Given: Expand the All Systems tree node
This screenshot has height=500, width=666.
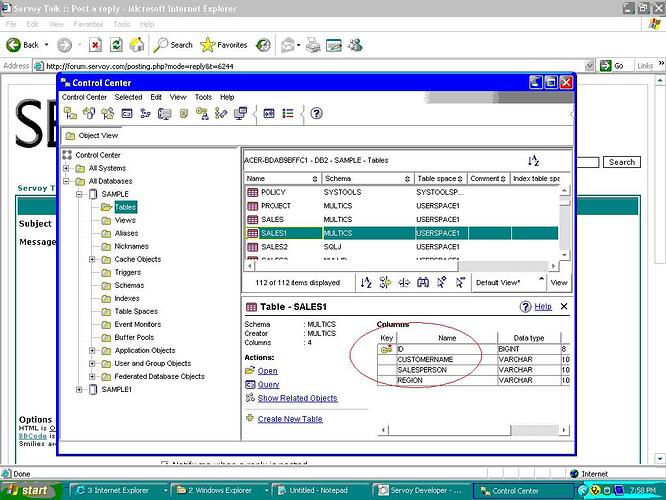Looking at the screenshot, I should pos(66,168).
